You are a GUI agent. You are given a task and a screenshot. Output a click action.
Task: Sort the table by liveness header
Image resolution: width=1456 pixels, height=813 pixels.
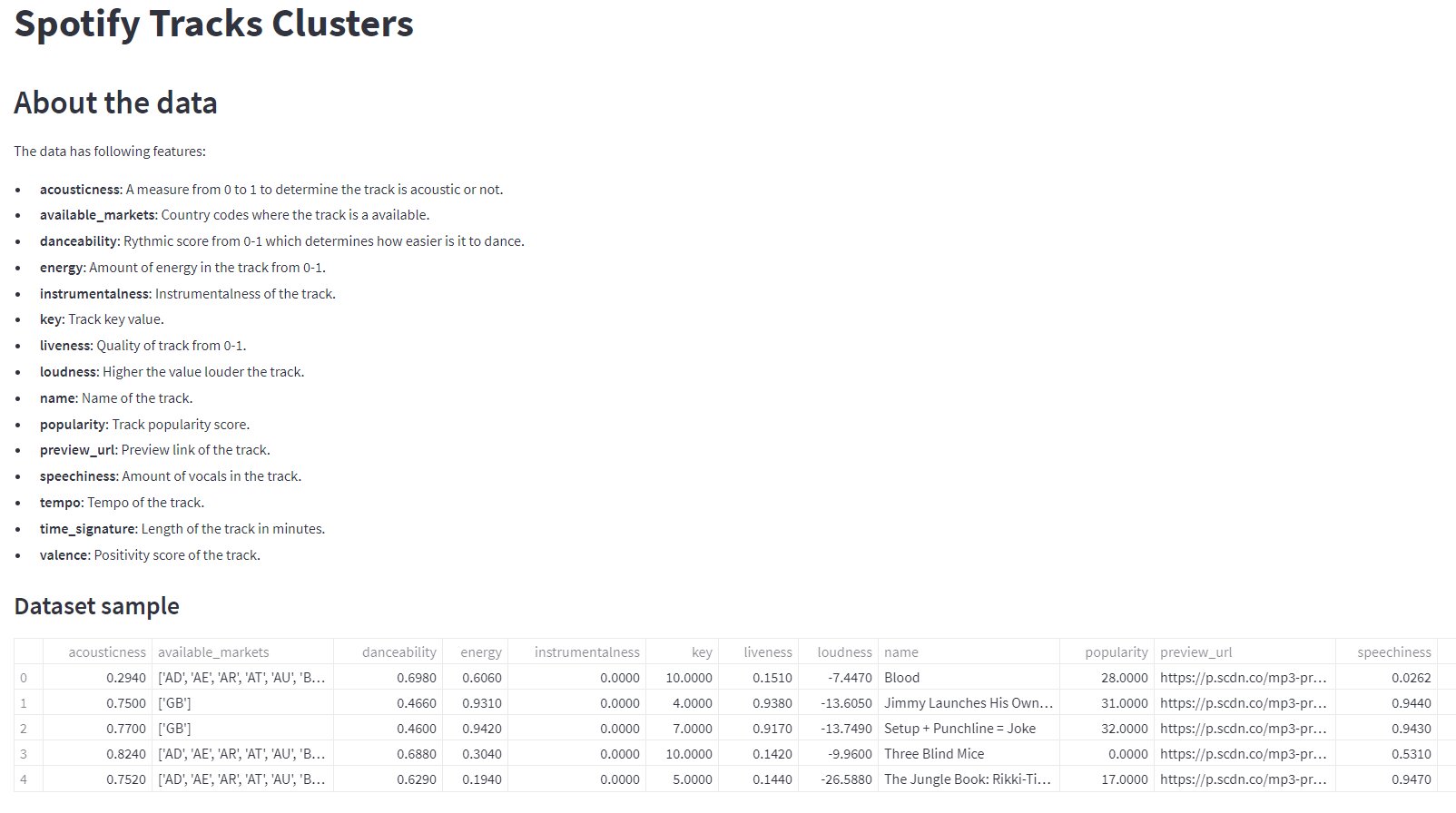[x=767, y=651]
